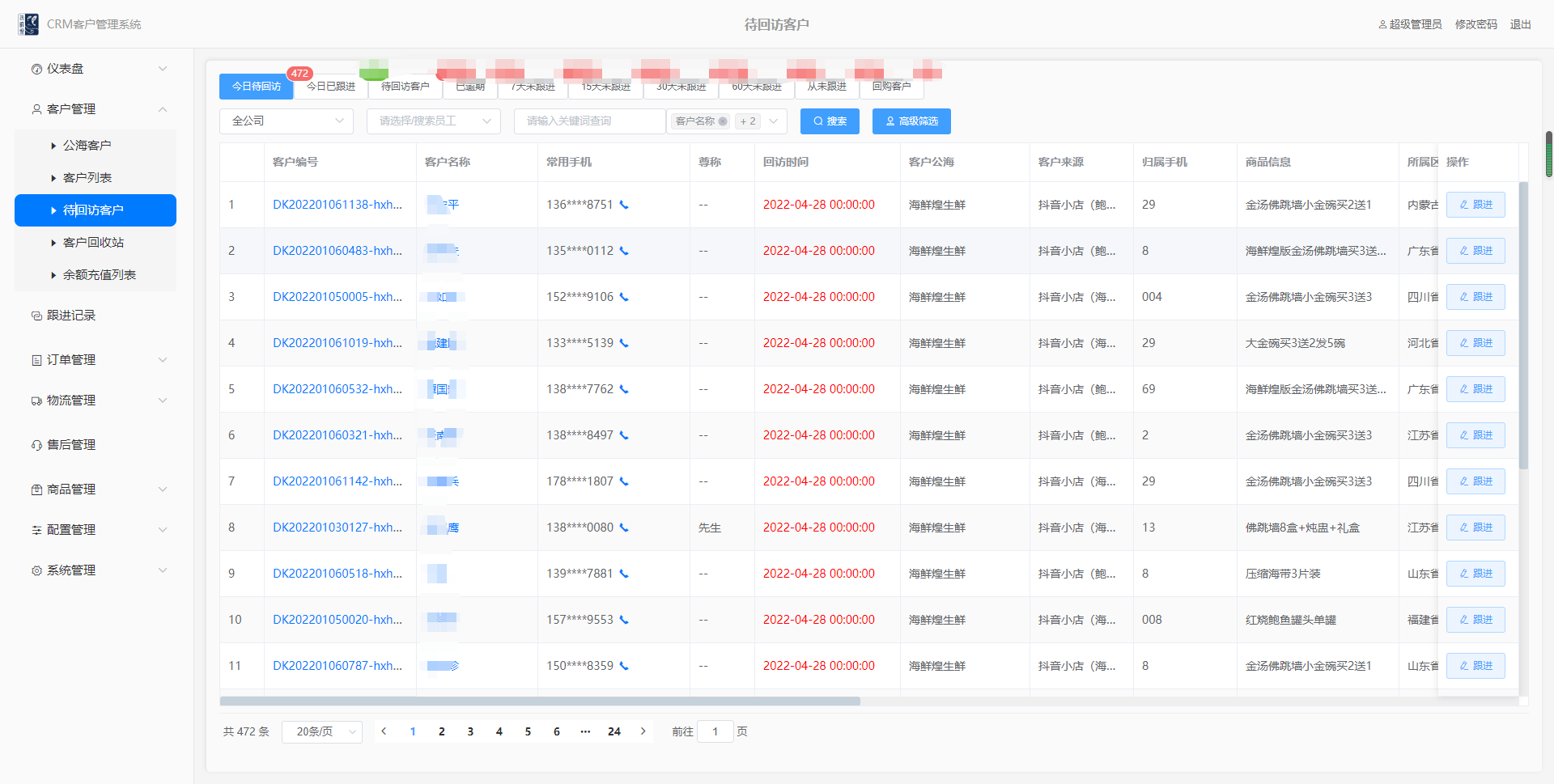
Task: Click 退出 logout link
Action: click(1521, 25)
